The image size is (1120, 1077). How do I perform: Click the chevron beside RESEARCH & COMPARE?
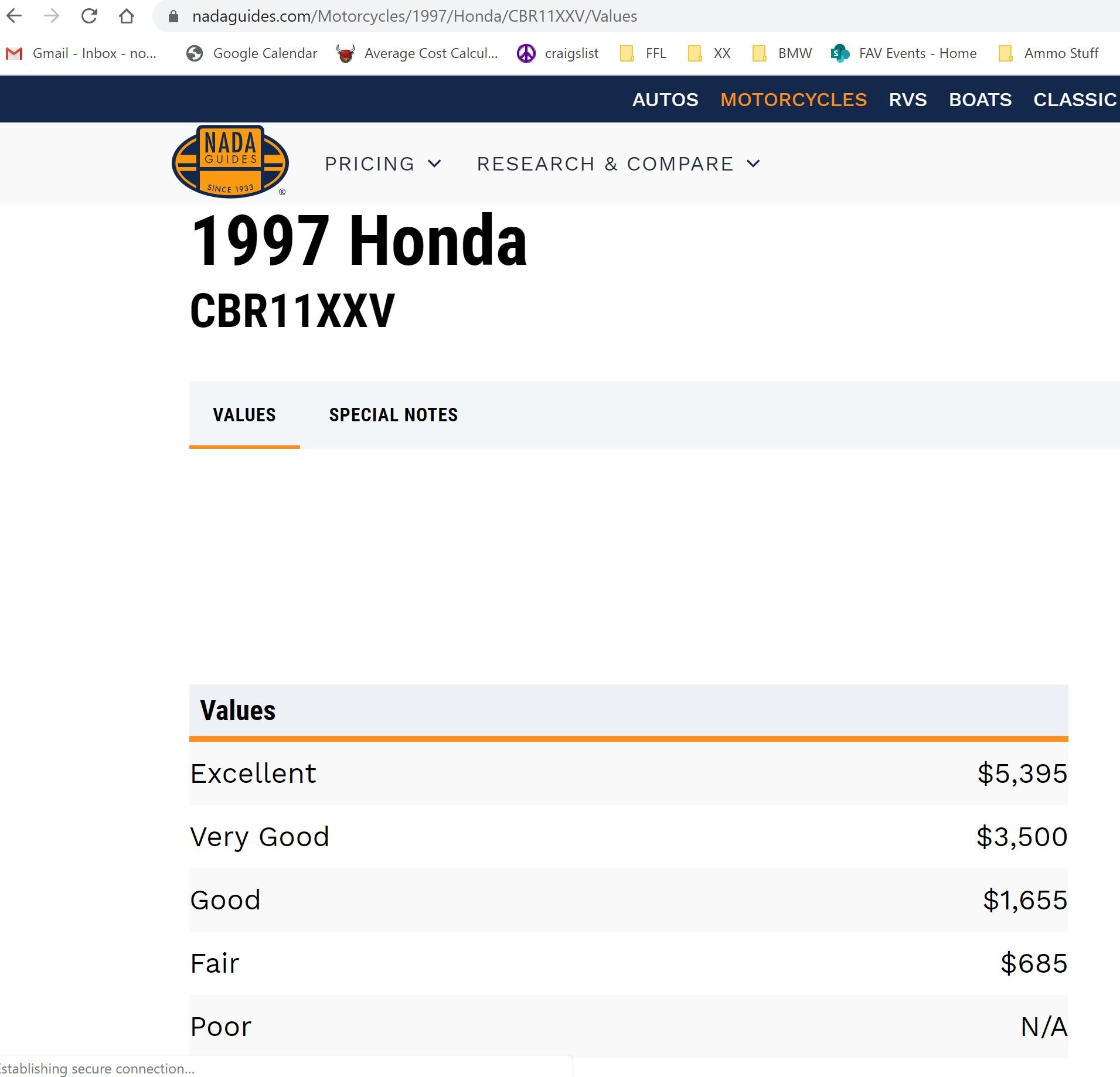(x=754, y=163)
